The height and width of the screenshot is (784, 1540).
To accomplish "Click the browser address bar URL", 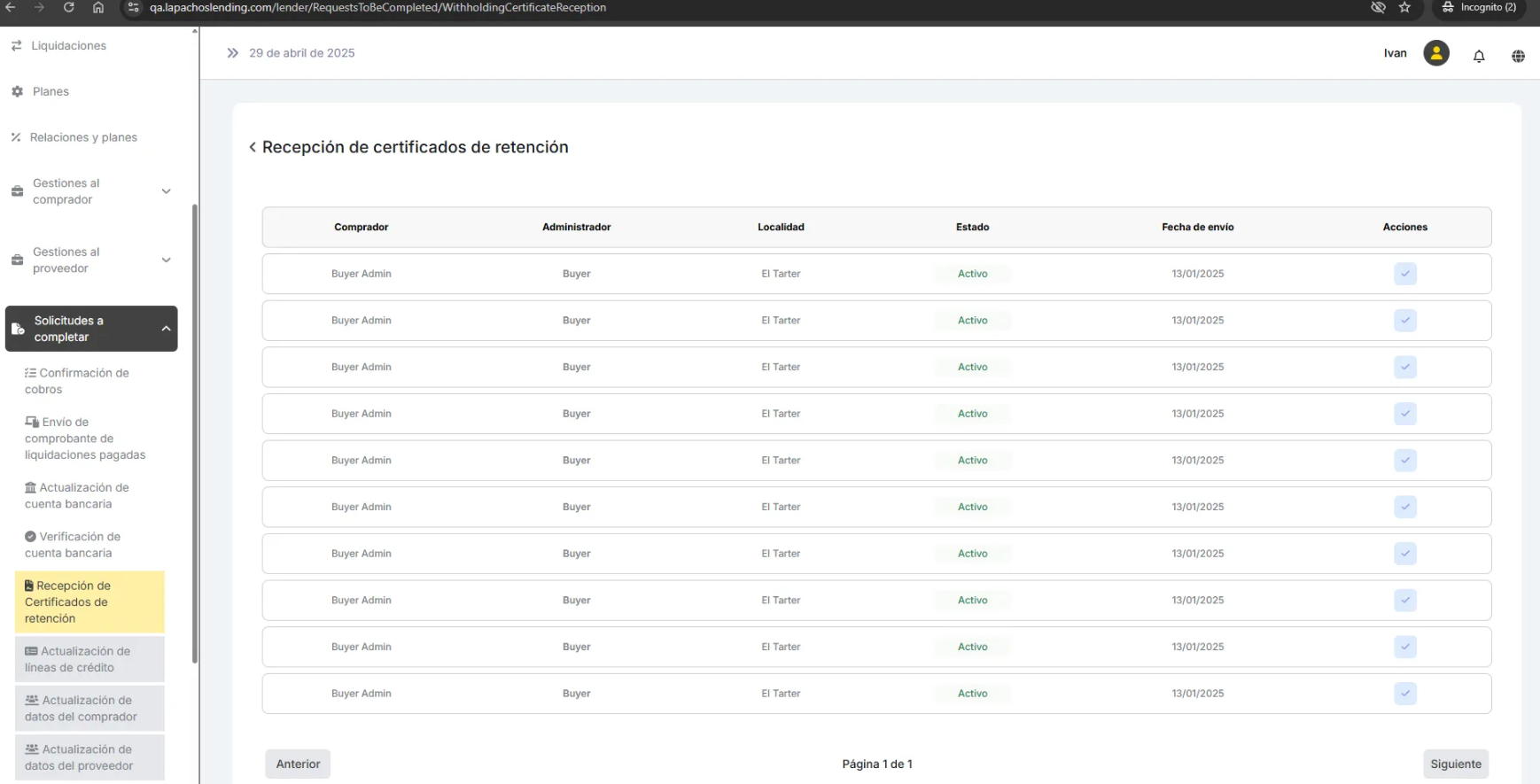I will pyautogui.click(x=377, y=7).
